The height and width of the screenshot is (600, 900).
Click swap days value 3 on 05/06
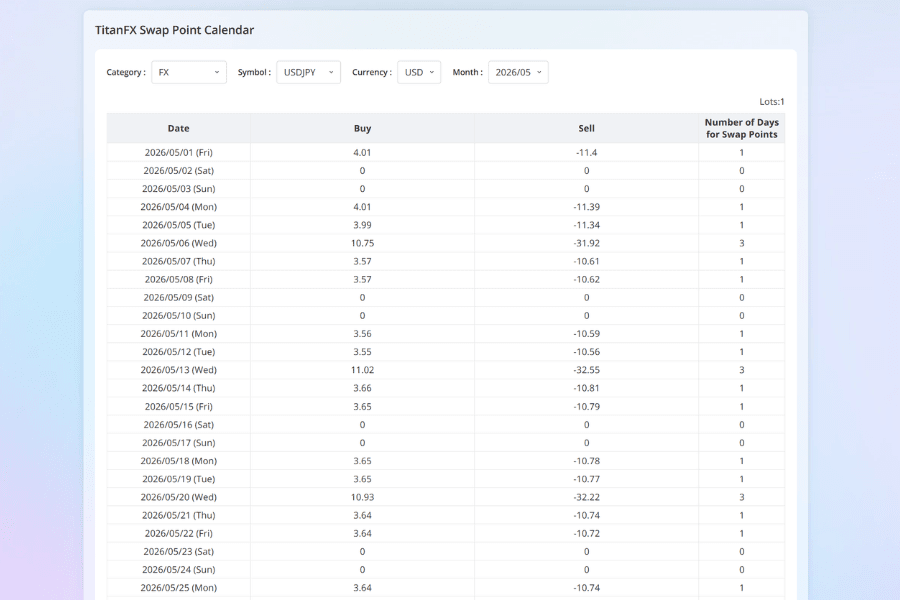(742, 243)
